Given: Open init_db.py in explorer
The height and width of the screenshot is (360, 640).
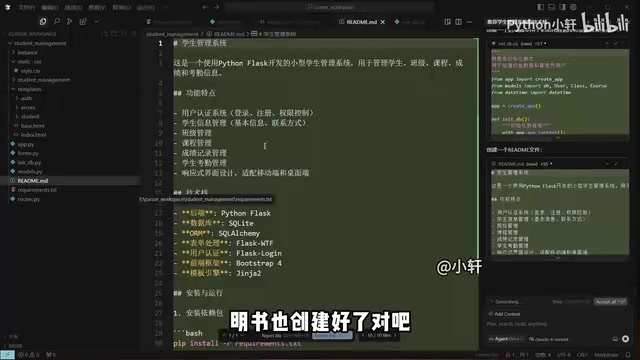Looking at the screenshot, I should 29,162.
